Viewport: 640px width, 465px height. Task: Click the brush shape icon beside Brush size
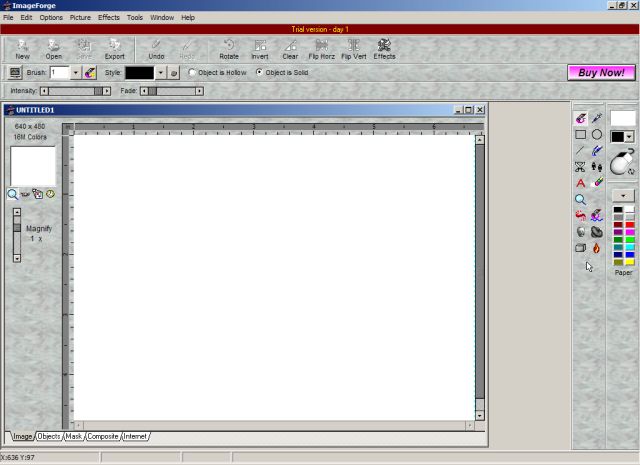pyautogui.click(x=90, y=73)
